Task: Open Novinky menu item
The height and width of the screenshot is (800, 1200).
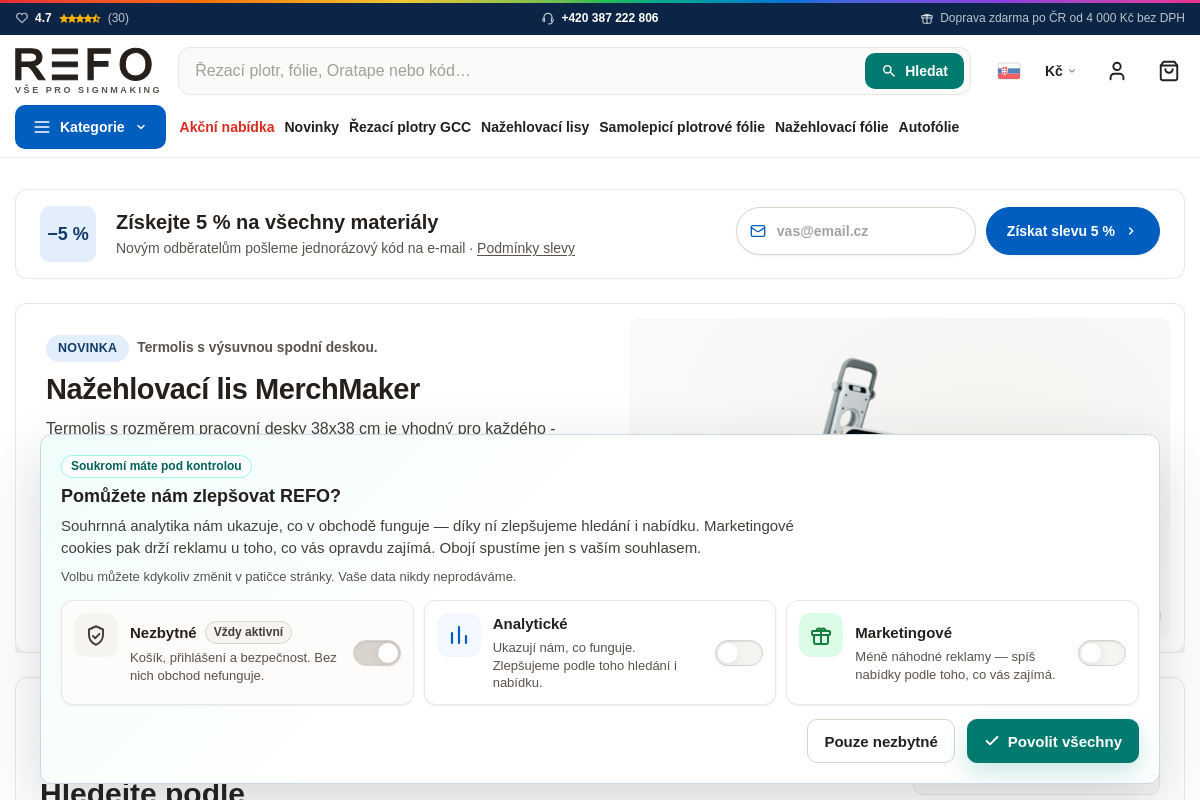Action: click(x=312, y=127)
